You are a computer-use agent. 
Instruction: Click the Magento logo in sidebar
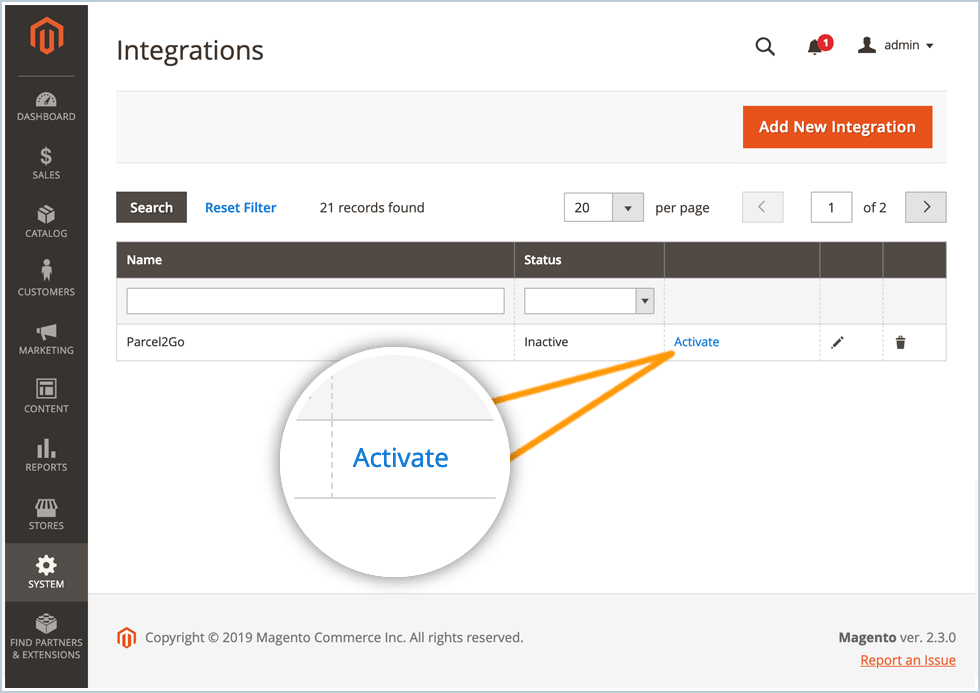click(x=46, y=38)
